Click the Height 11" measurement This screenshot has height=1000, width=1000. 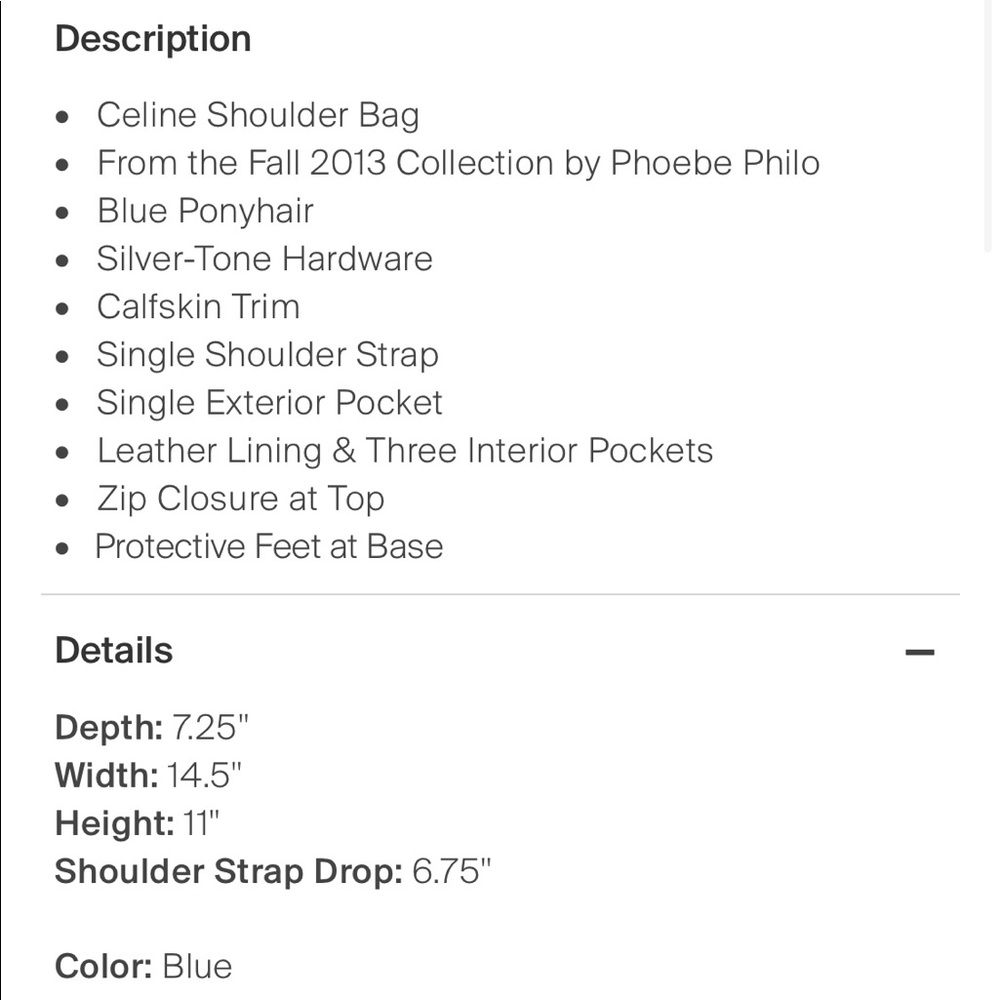pyautogui.click(x=137, y=823)
